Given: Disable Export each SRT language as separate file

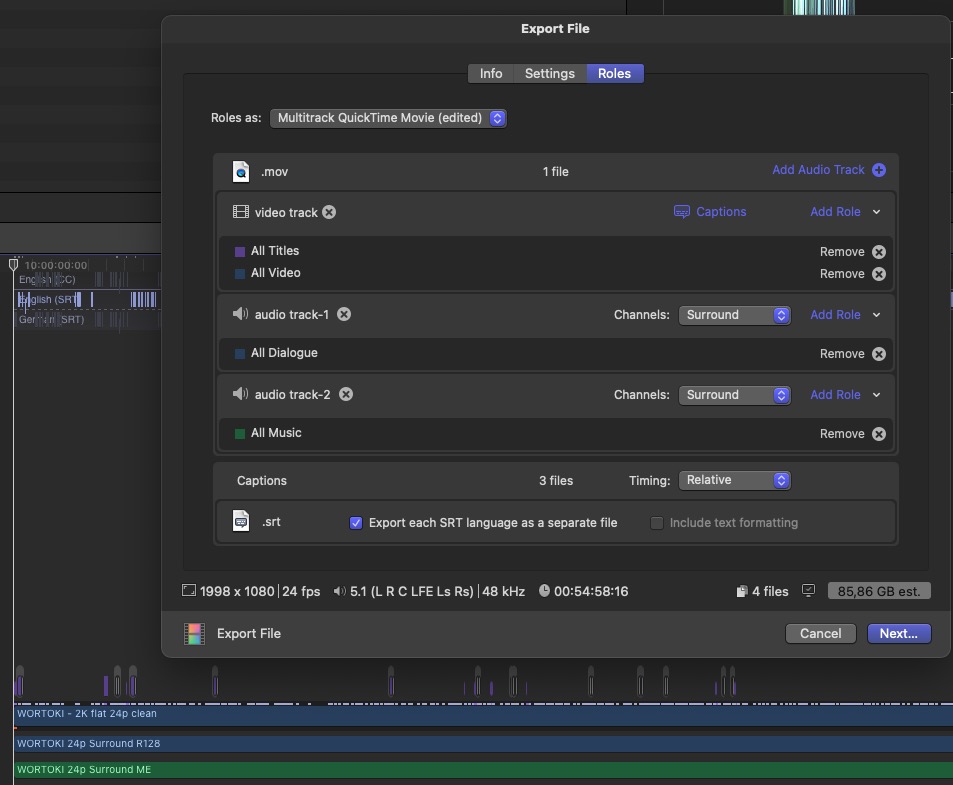Looking at the screenshot, I should tap(356, 523).
